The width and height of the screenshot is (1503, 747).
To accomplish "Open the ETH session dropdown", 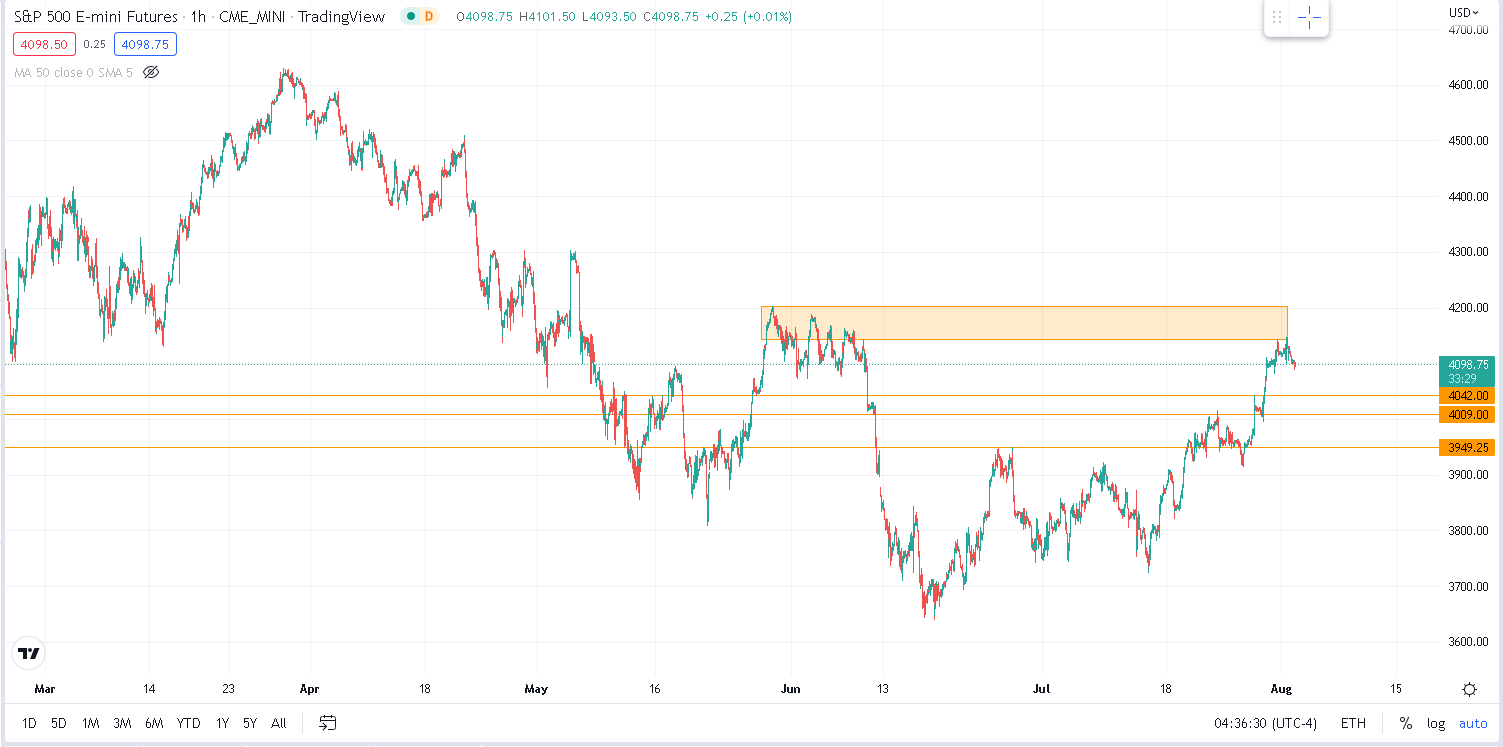I will [x=1353, y=723].
